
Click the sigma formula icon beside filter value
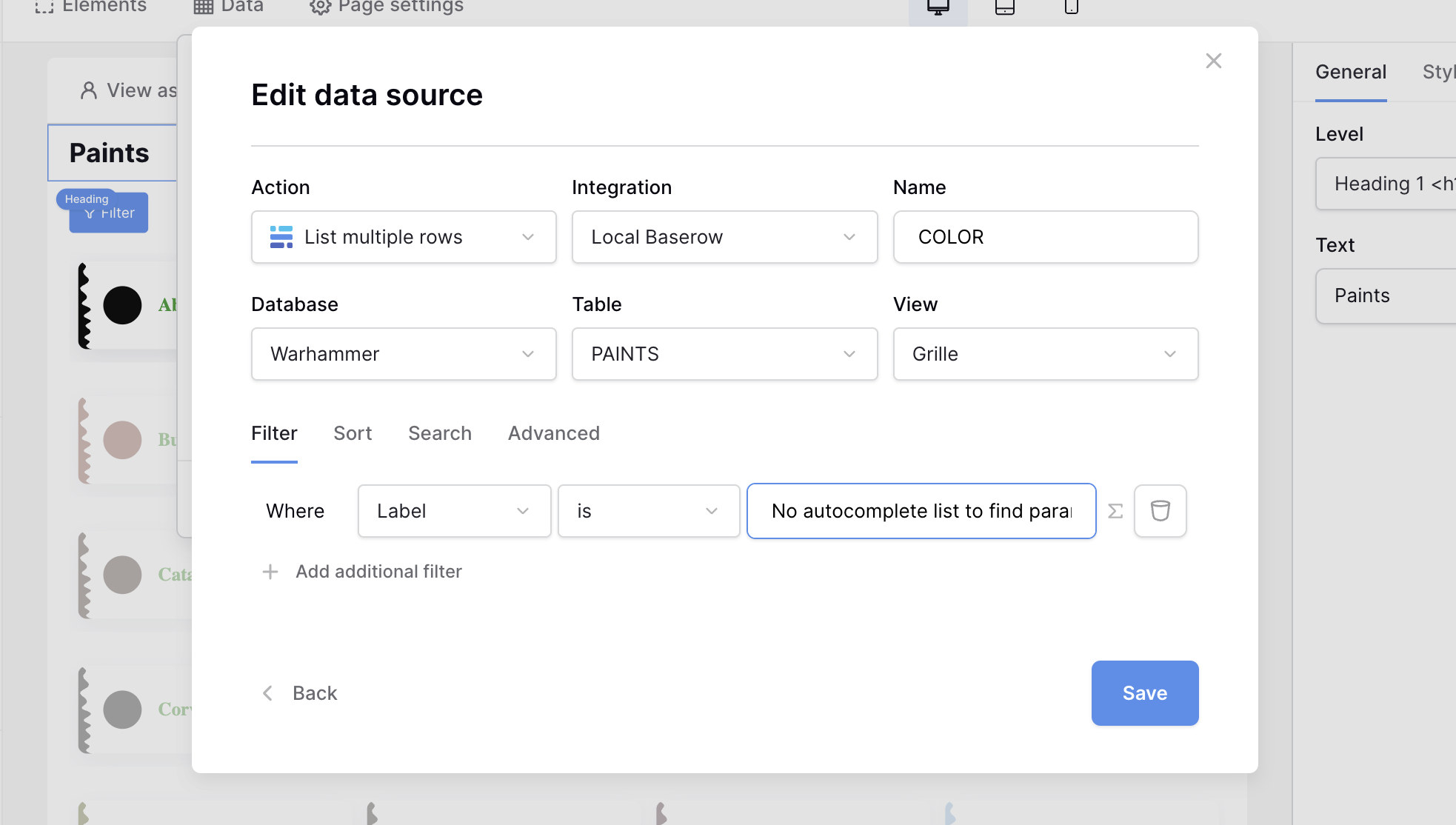(1115, 511)
